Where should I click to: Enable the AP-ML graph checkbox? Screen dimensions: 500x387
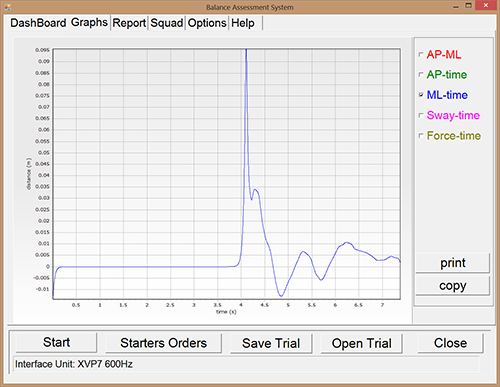421,54
